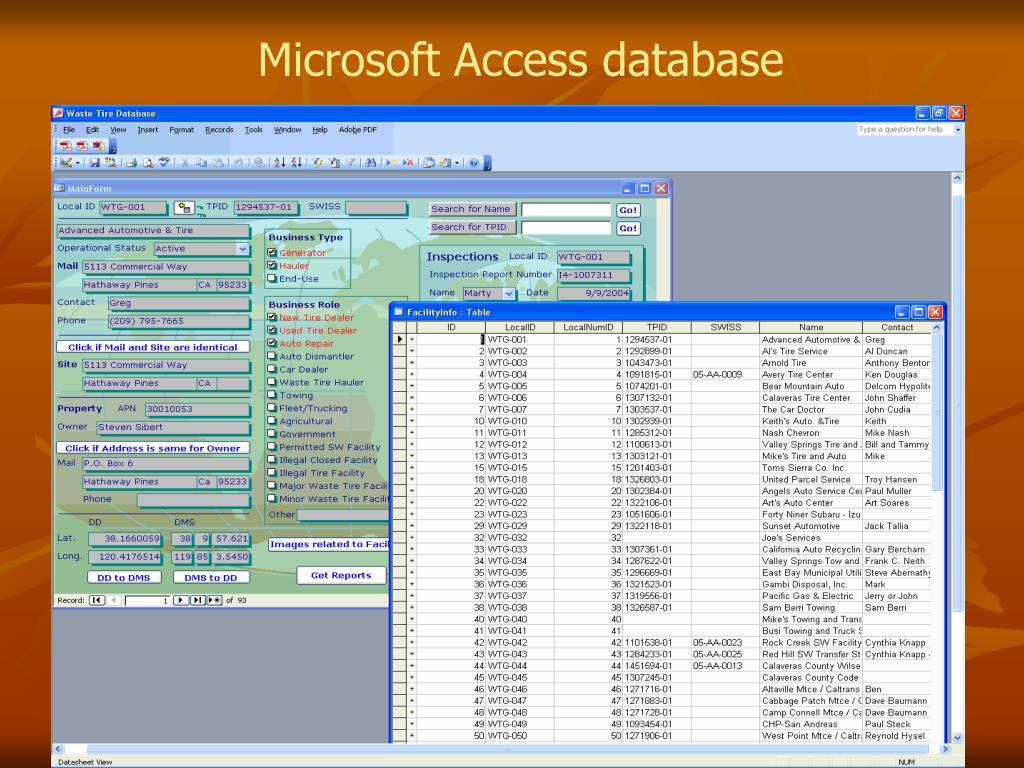Click the Print toolbar icon
This screenshot has width=1024, height=768.
pos(131,163)
